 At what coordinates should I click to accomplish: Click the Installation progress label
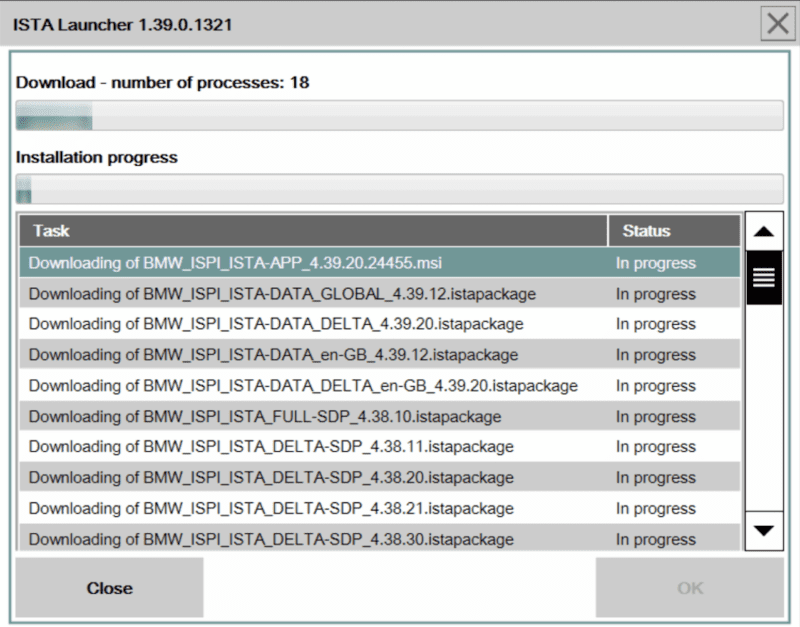[x=96, y=157]
